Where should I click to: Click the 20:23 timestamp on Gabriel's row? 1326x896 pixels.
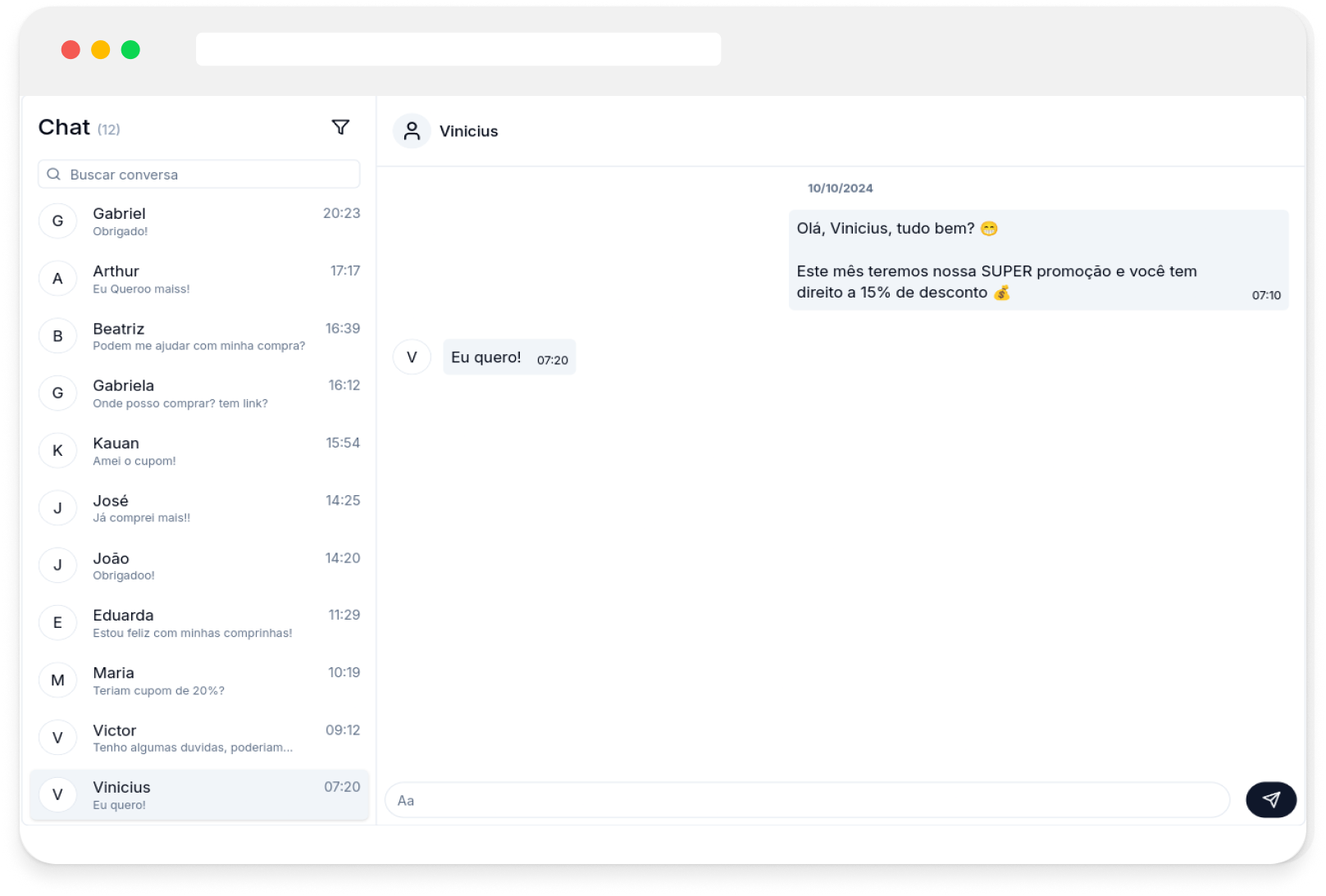[x=341, y=213]
